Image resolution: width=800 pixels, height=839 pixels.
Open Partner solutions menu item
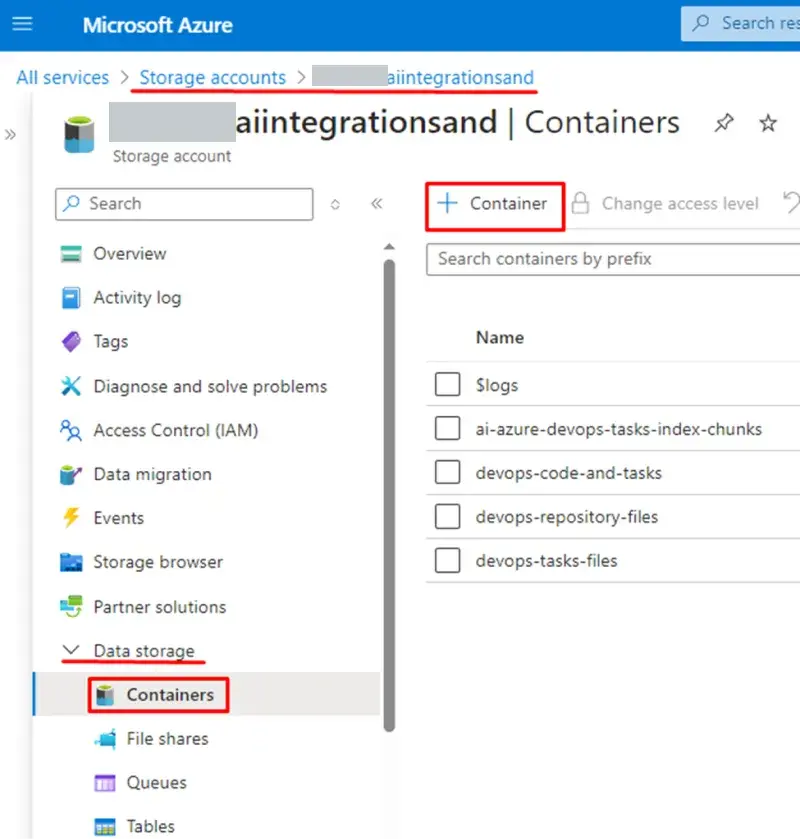(x=160, y=607)
